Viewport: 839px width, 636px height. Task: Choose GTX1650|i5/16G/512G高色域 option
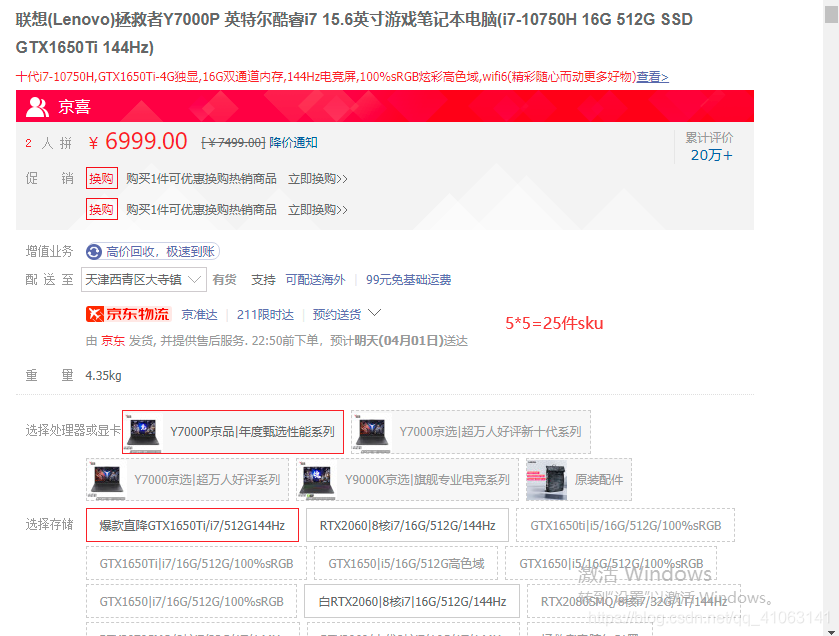(x=406, y=563)
